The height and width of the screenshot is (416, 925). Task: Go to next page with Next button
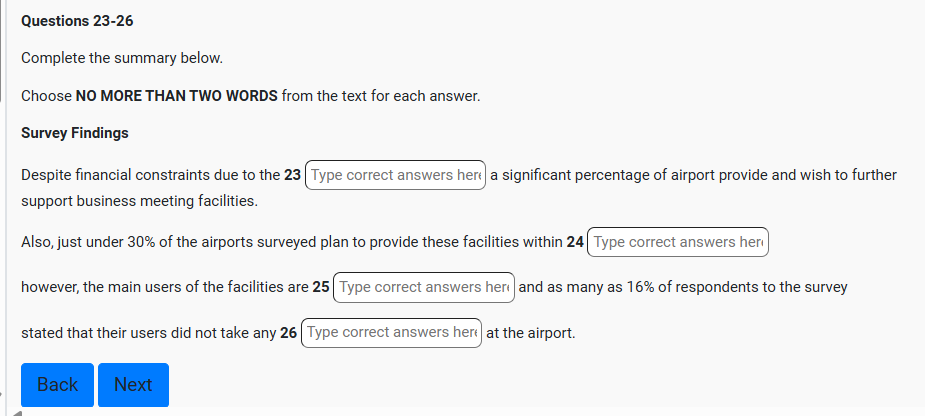coord(133,385)
